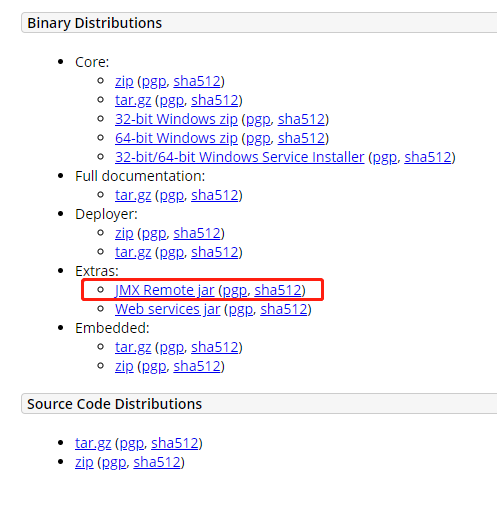Viewport: 497px width, 510px height.
Task: Open pgp signature for JMX Remote jar
Action: (x=235, y=291)
